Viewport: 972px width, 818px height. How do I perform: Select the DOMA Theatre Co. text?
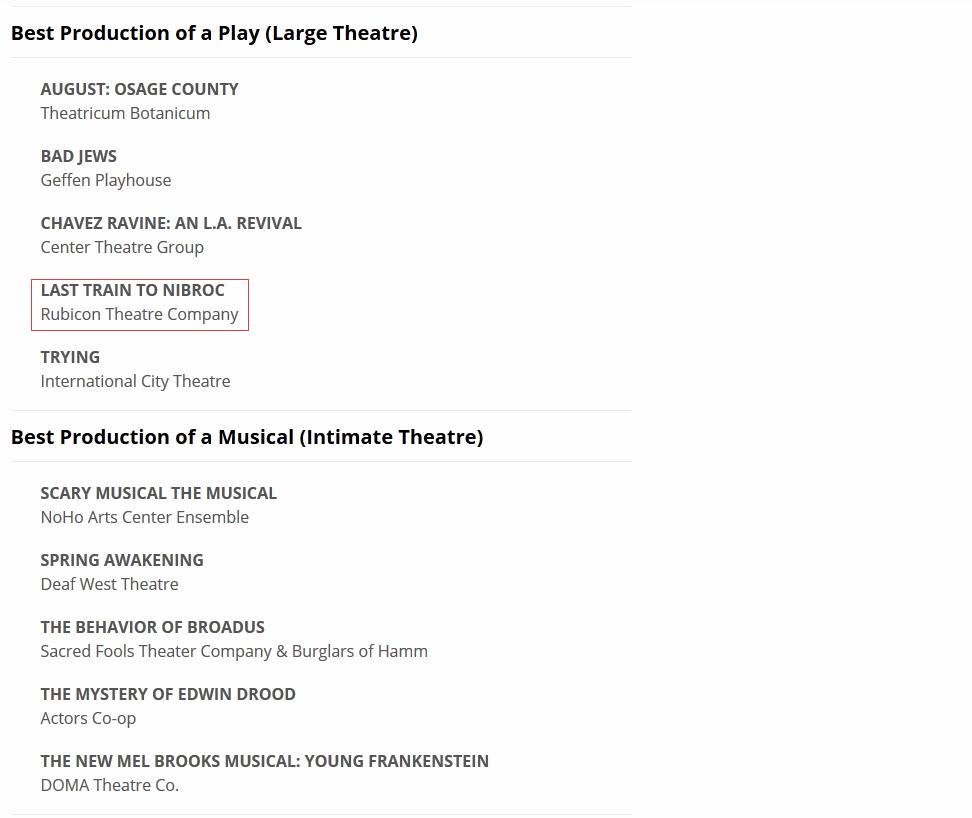(x=109, y=785)
